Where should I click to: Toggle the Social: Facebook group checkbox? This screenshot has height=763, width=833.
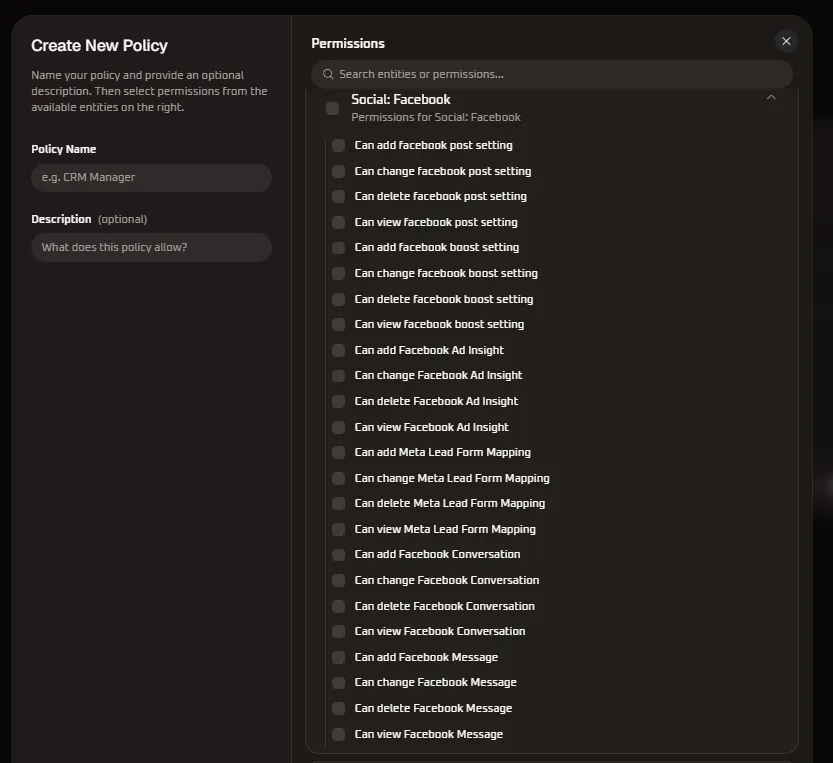333,108
